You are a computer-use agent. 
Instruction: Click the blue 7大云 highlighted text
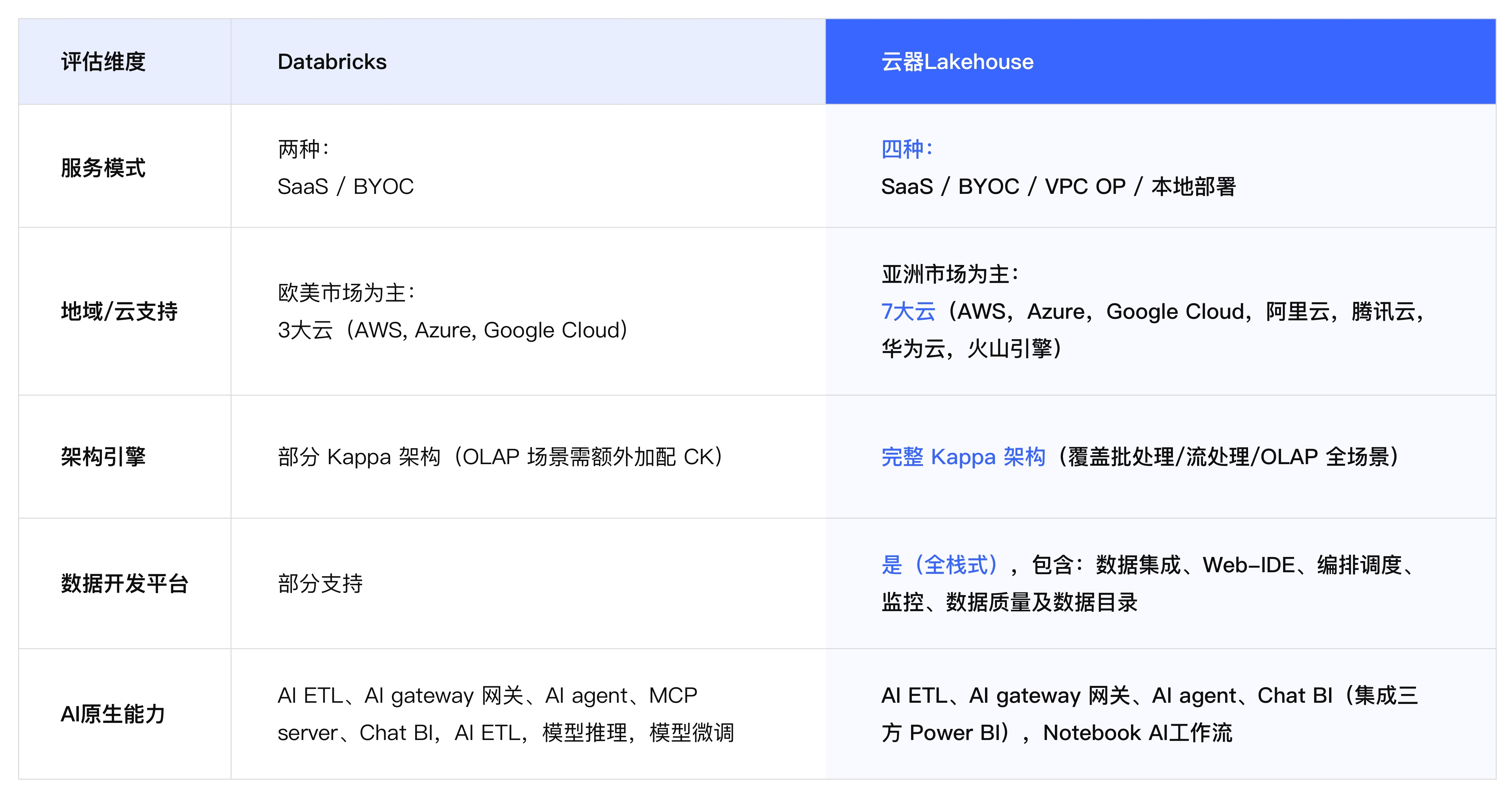tap(908, 311)
